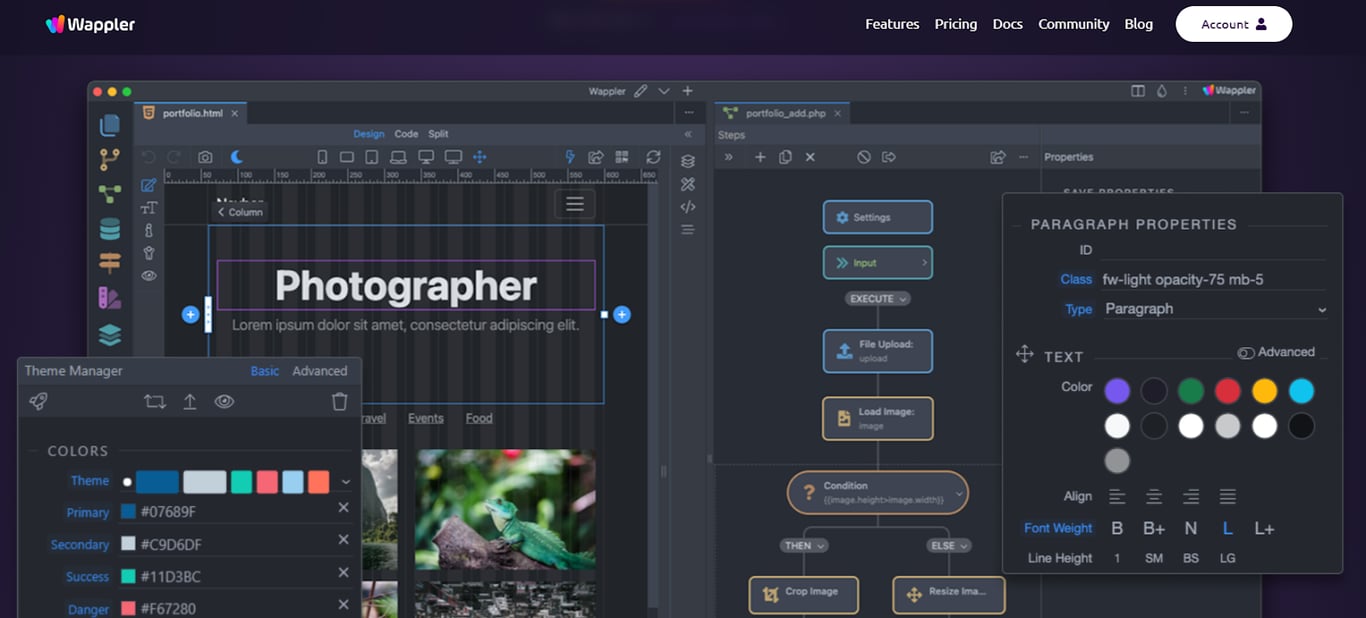Expand the Theme palette dropdown arrow
The height and width of the screenshot is (618, 1366).
(x=345, y=482)
